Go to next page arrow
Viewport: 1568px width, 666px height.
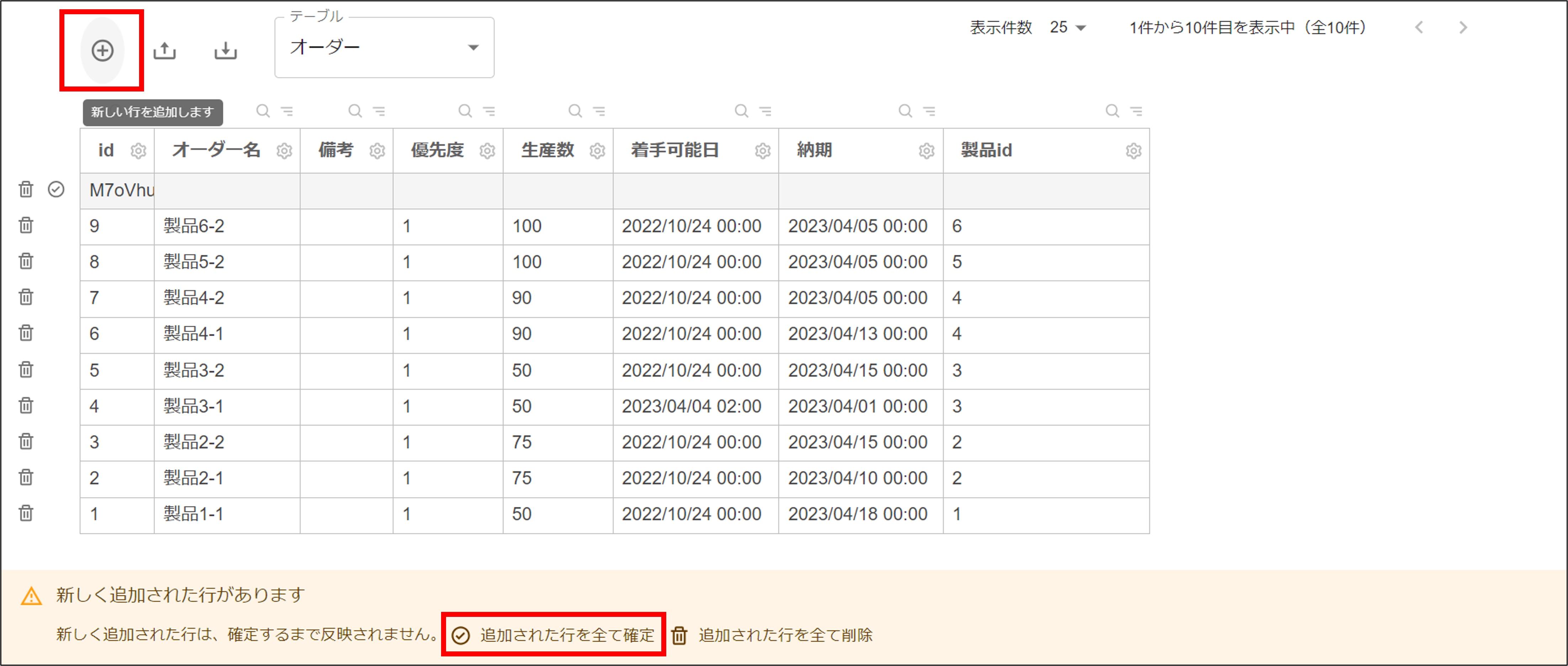click(1463, 27)
